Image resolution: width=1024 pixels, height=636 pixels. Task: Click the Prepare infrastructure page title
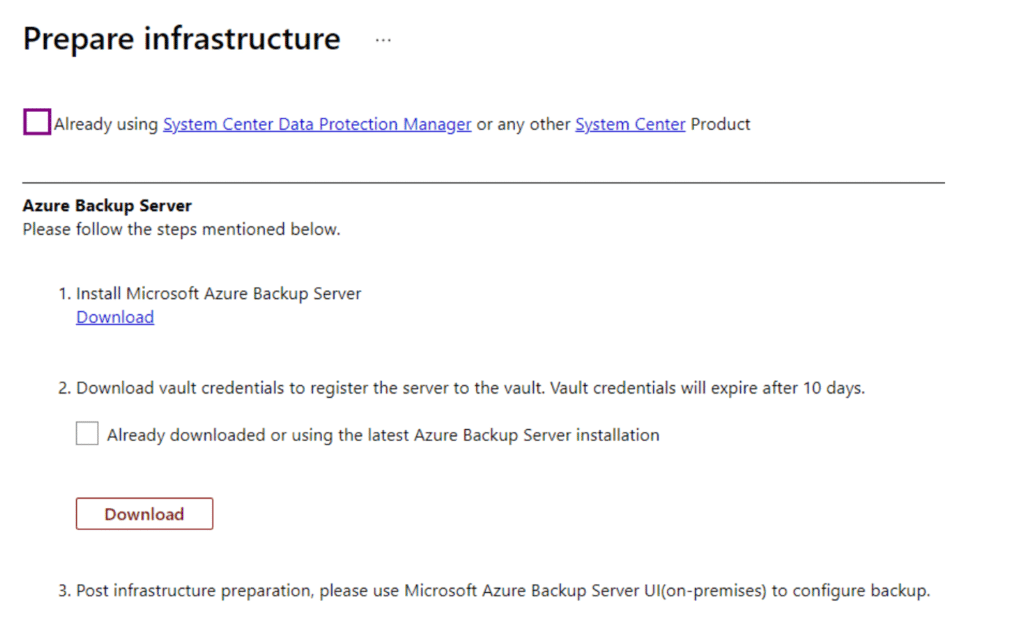tap(182, 39)
